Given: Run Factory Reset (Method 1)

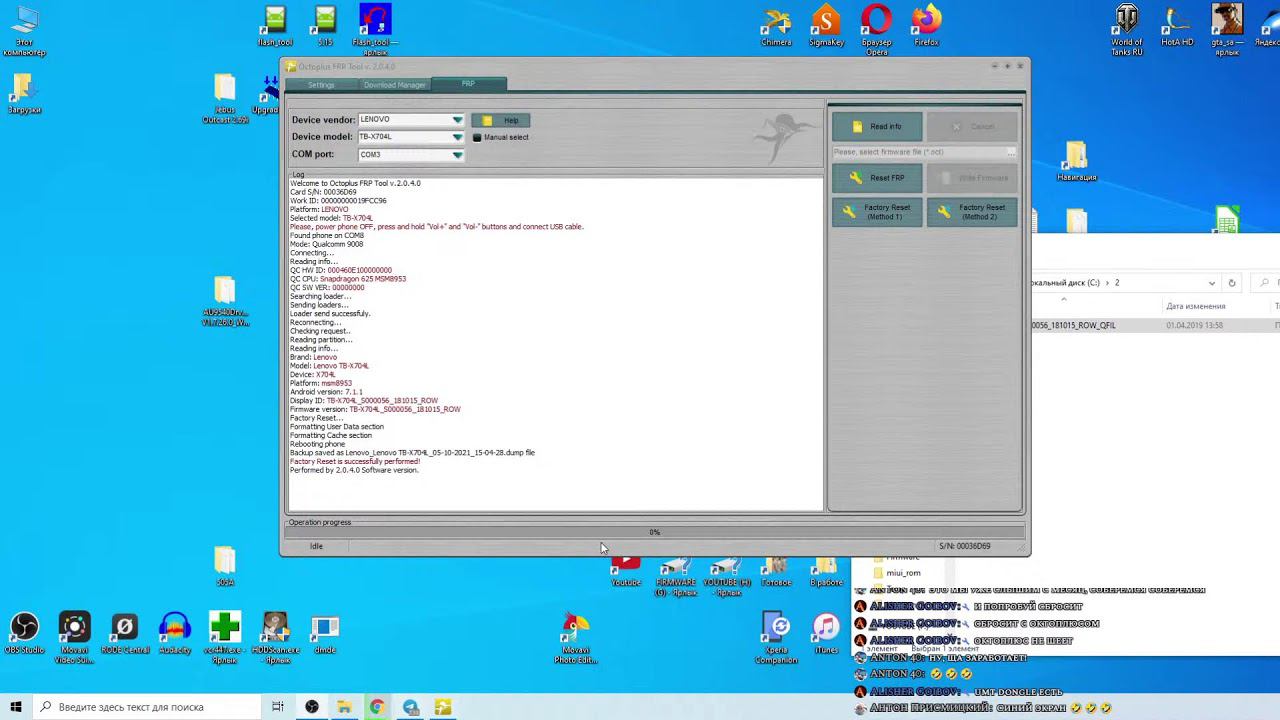Looking at the screenshot, I should pyautogui.click(x=877, y=212).
